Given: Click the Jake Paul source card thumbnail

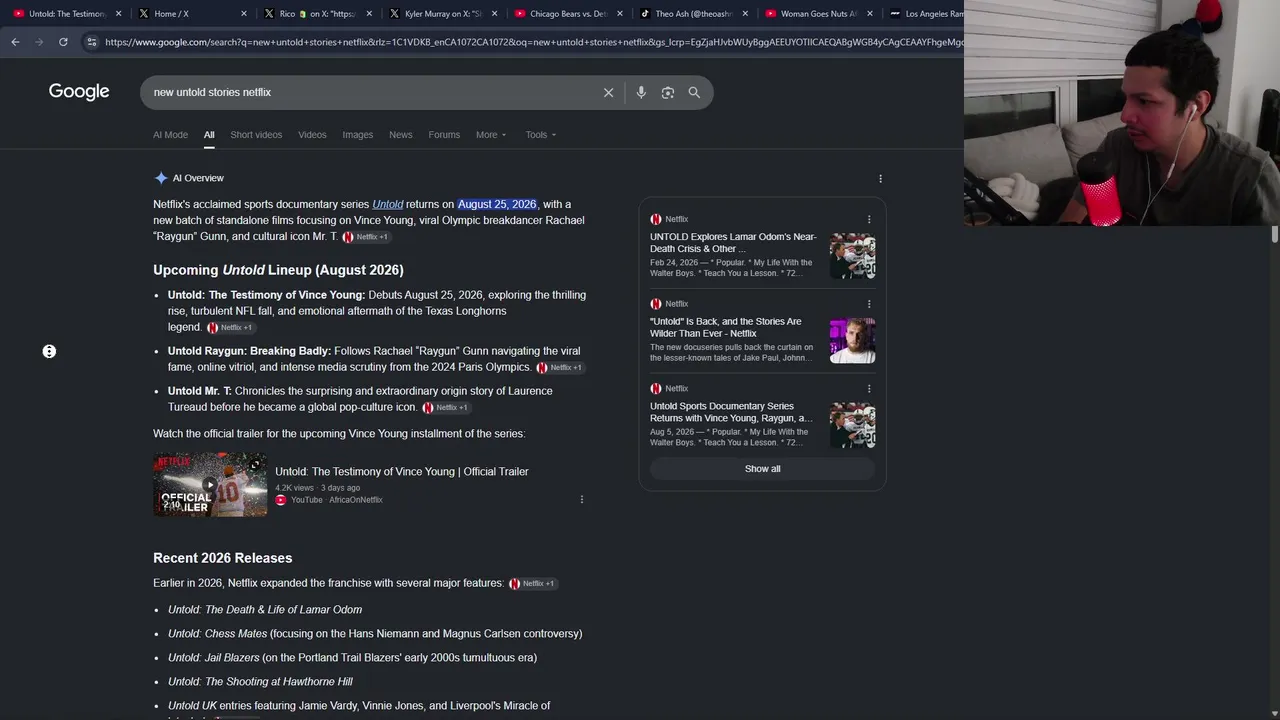Looking at the screenshot, I should click(x=852, y=341).
